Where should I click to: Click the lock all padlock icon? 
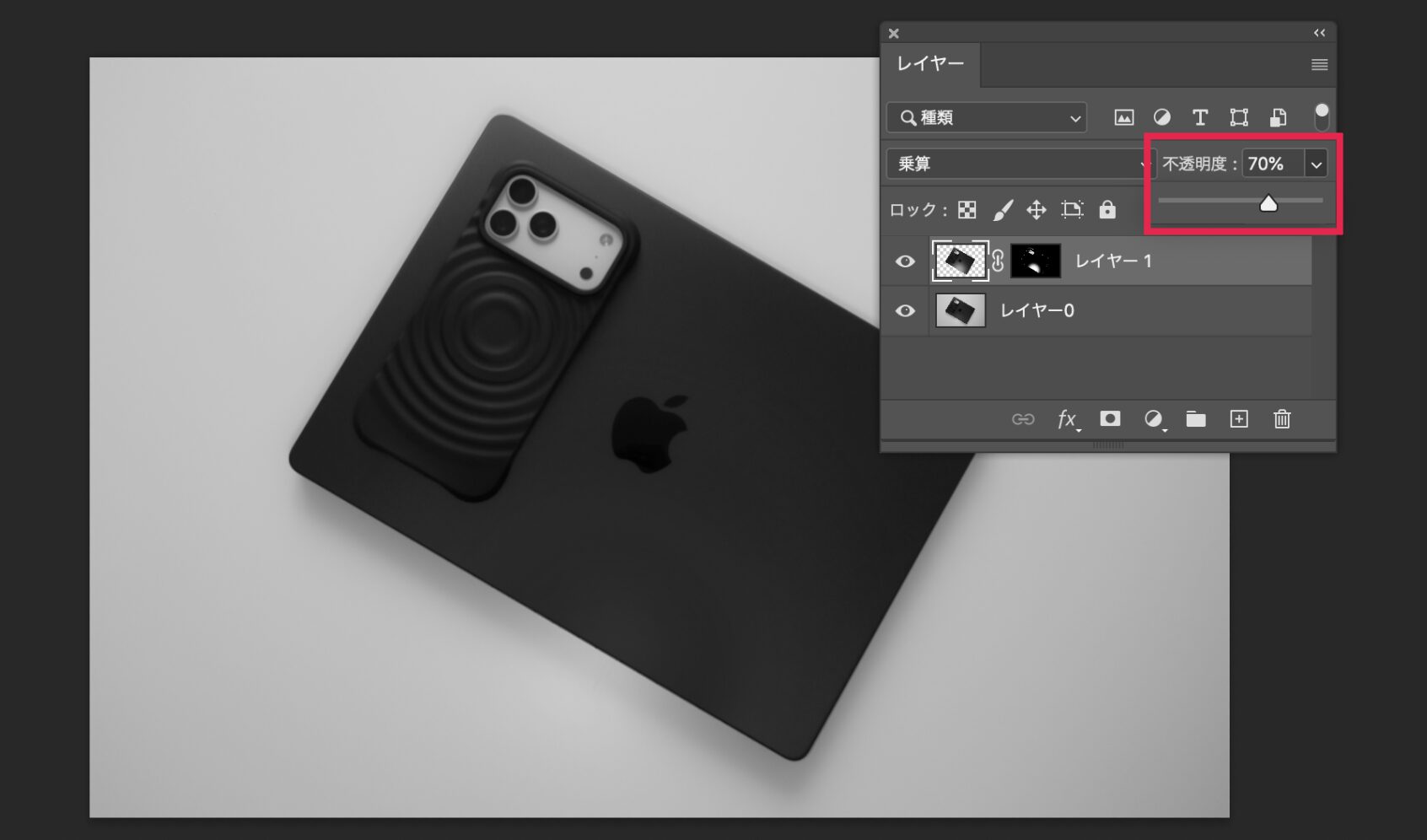[1107, 210]
